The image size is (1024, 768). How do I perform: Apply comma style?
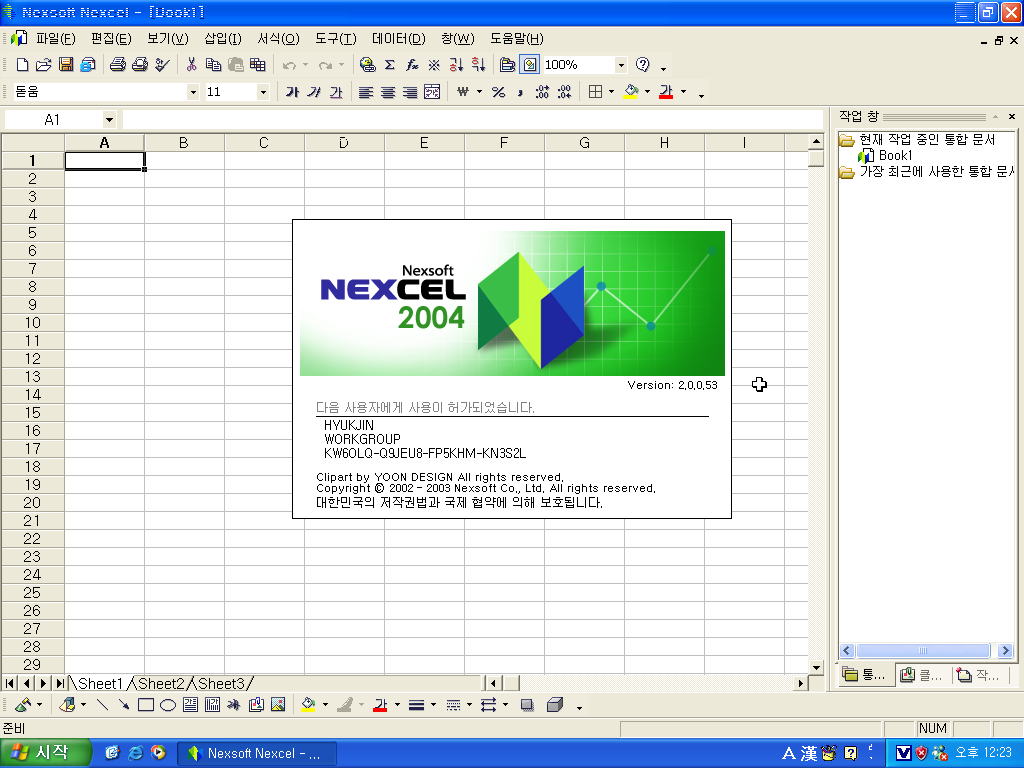pyautogui.click(x=520, y=92)
